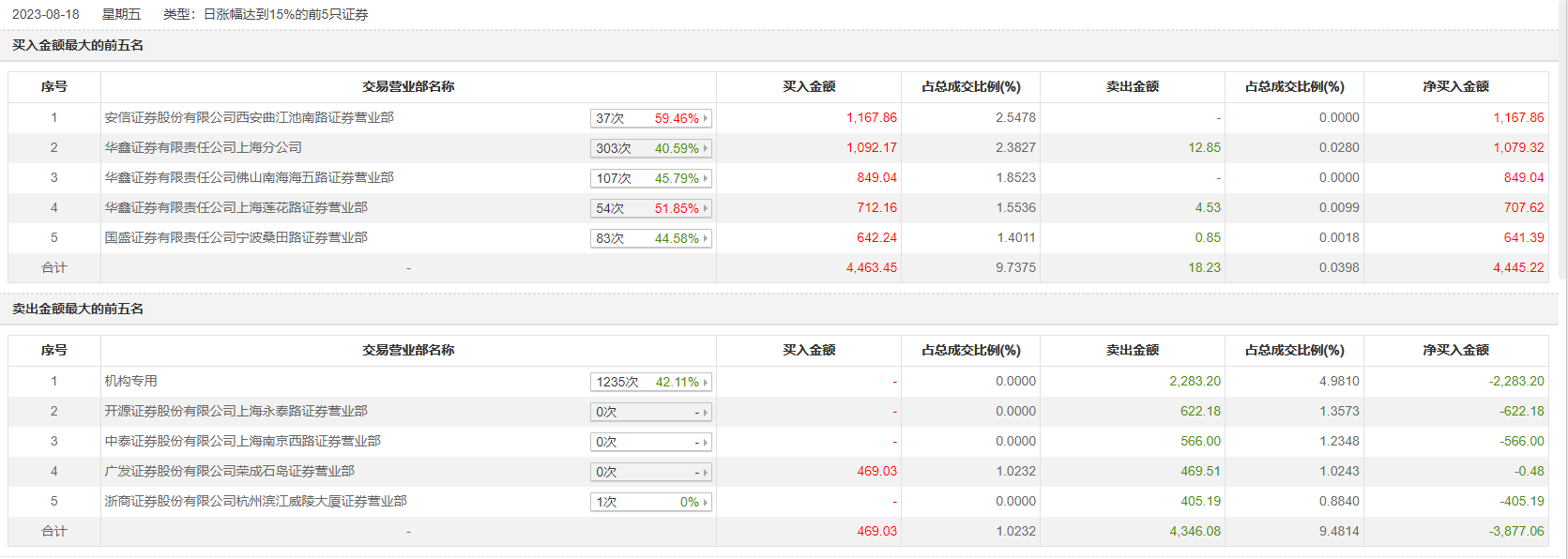Click 华鑫证券佛山南海海五路 branch name
This screenshot has height=559, width=1568.
click(x=249, y=177)
